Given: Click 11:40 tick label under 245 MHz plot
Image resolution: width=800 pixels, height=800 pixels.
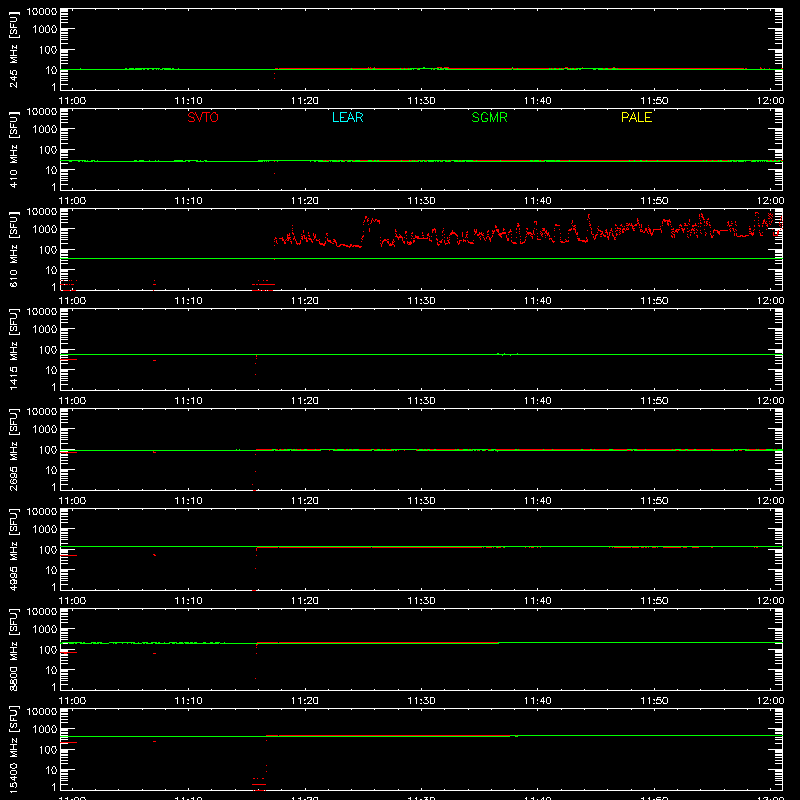Looking at the screenshot, I should 538,101.
